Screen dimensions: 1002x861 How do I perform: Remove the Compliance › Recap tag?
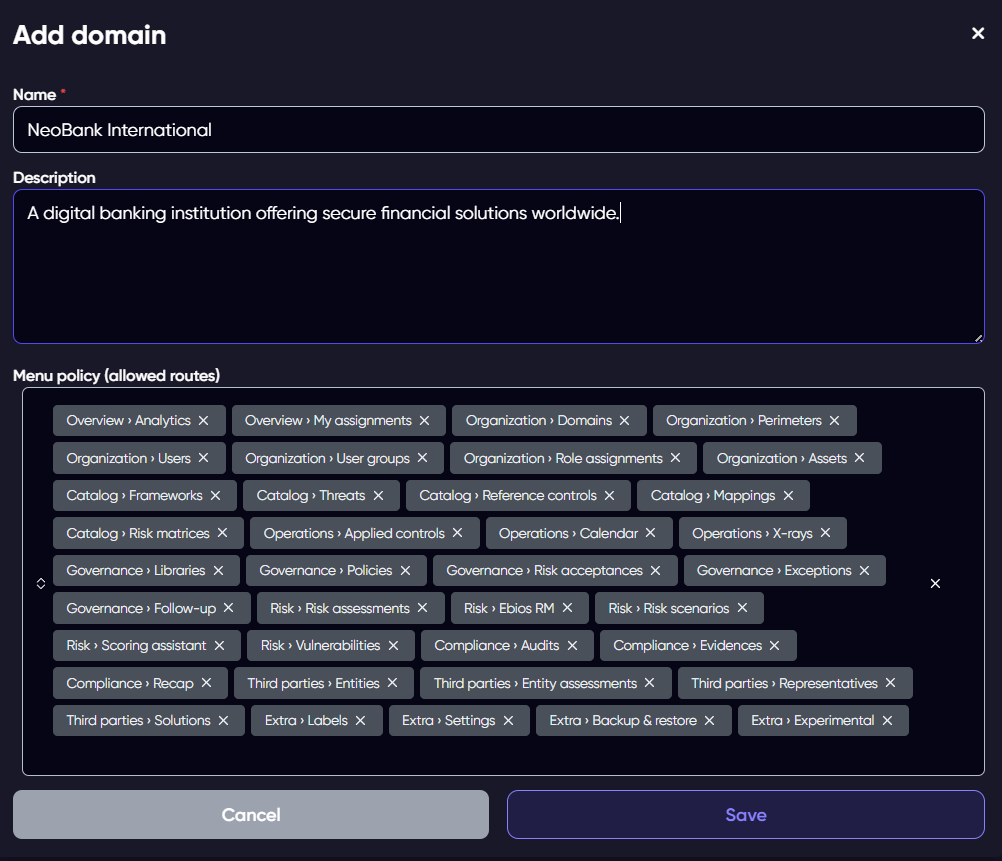tap(206, 683)
